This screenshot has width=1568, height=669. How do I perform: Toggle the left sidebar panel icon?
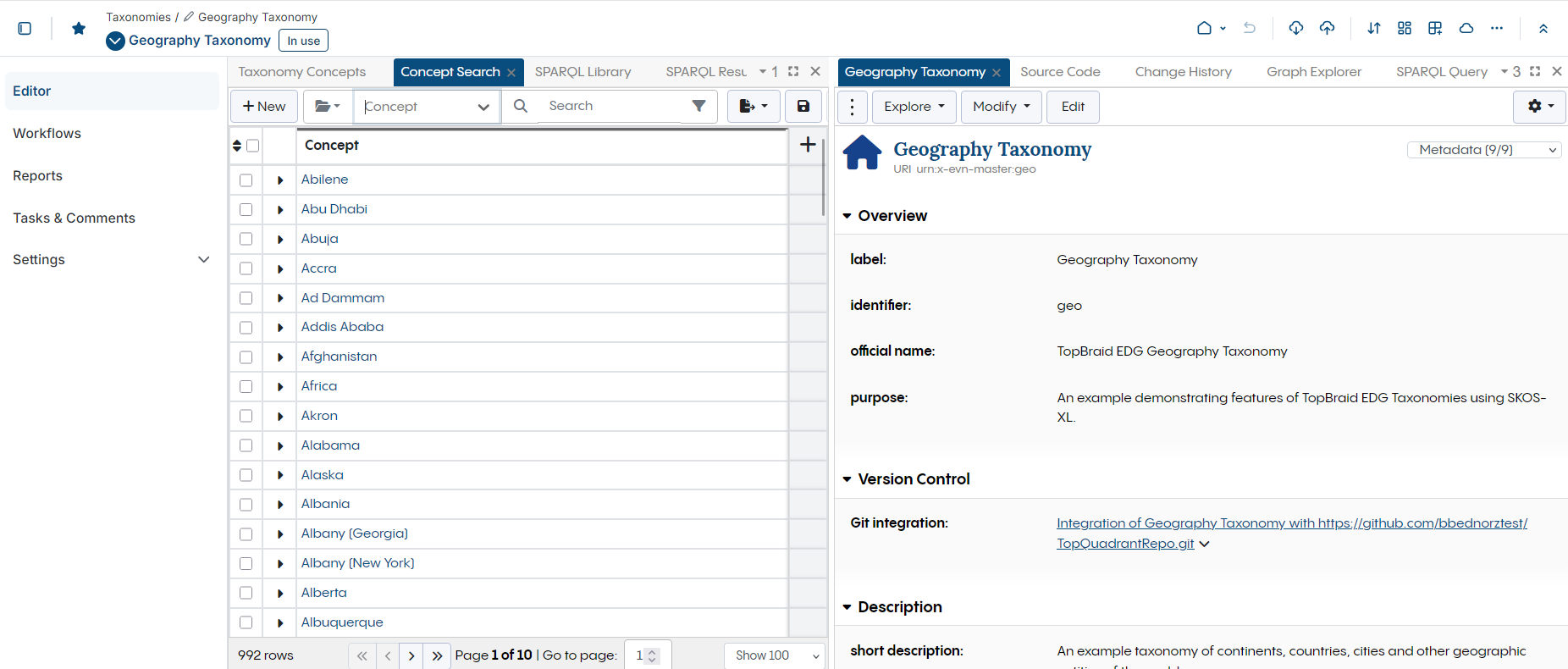coord(25,28)
